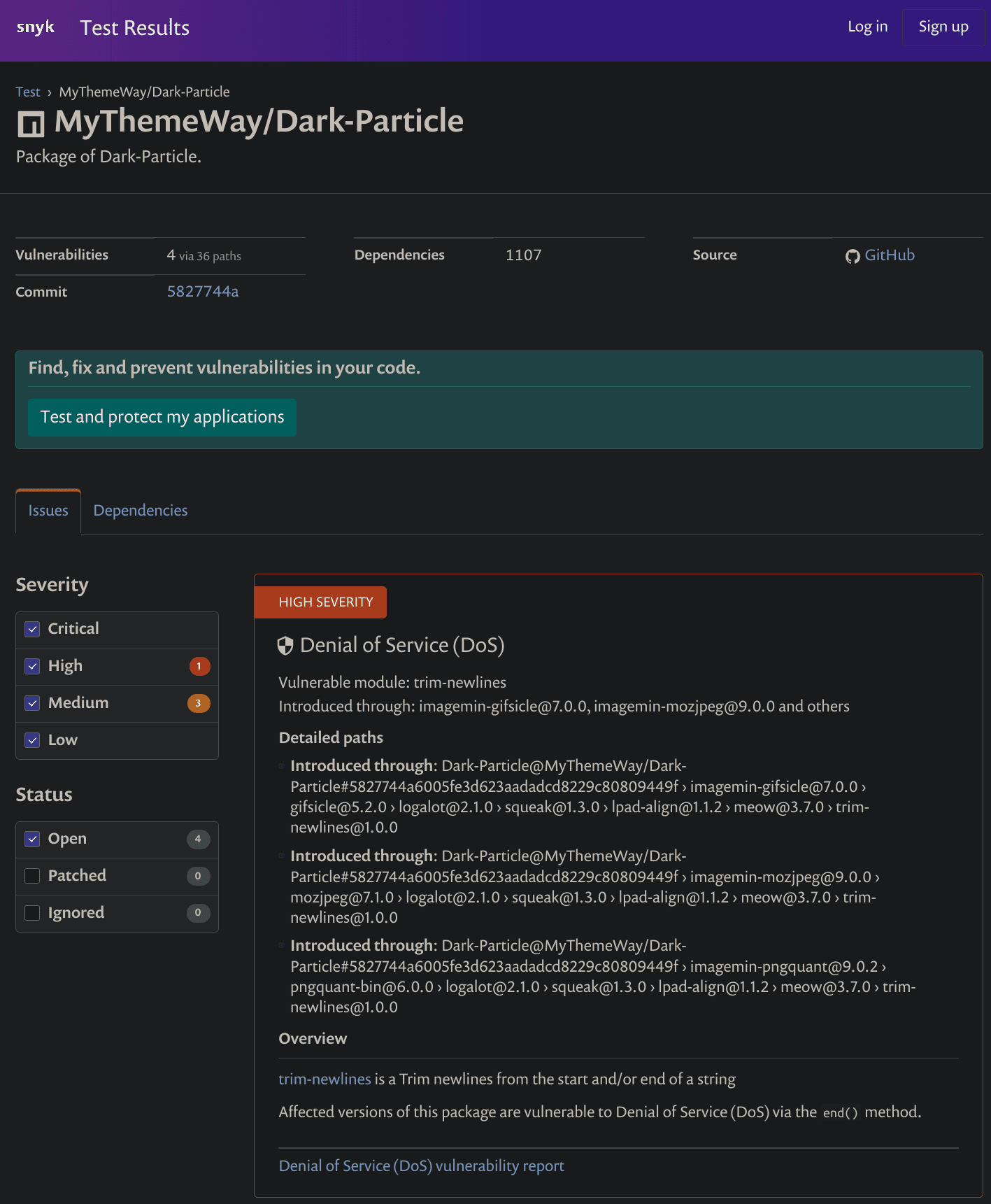Click the Detailed paths heading
The height and width of the screenshot is (1204, 991).
tap(331, 738)
